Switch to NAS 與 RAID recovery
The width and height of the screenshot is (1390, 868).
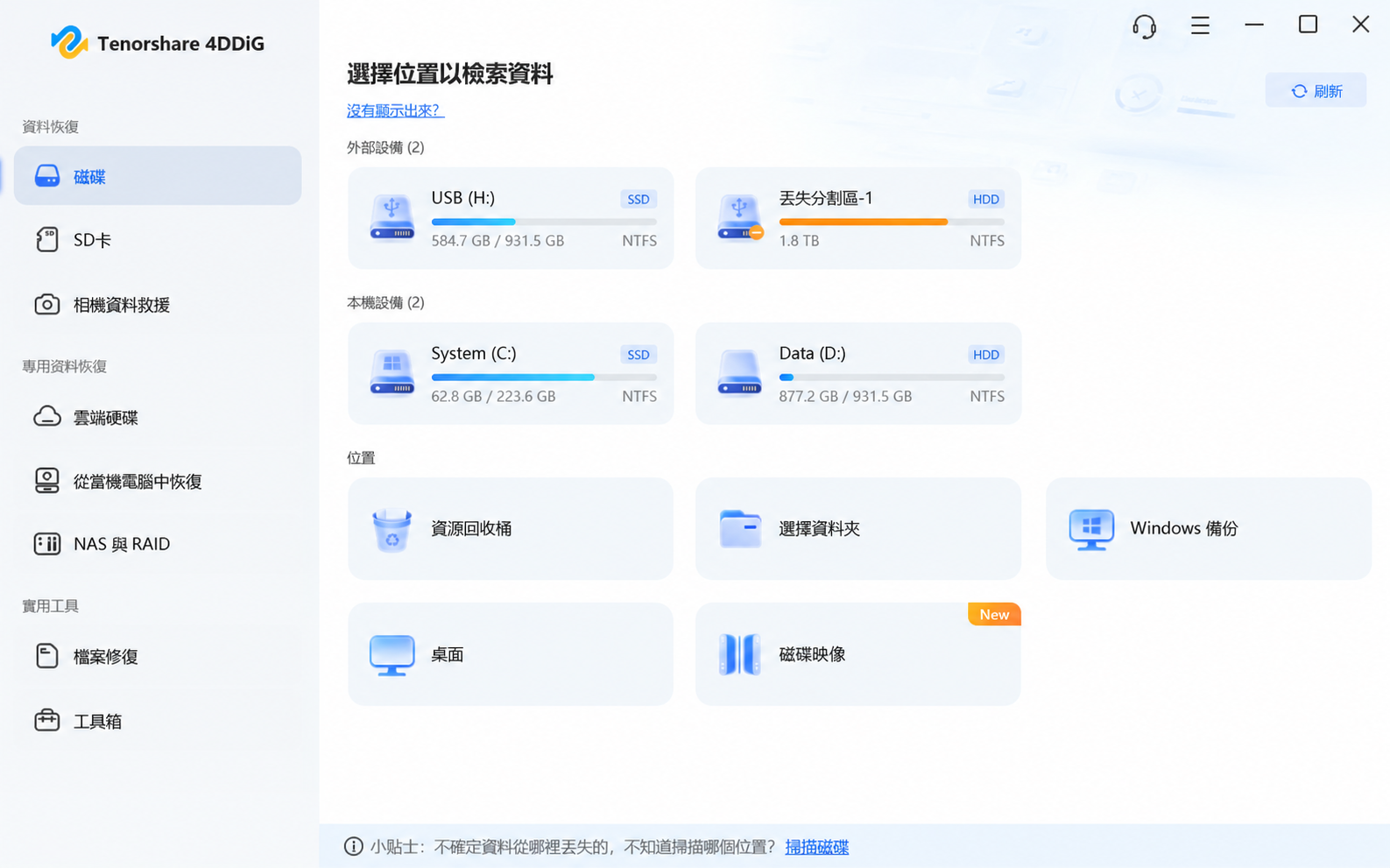point(158,544)
